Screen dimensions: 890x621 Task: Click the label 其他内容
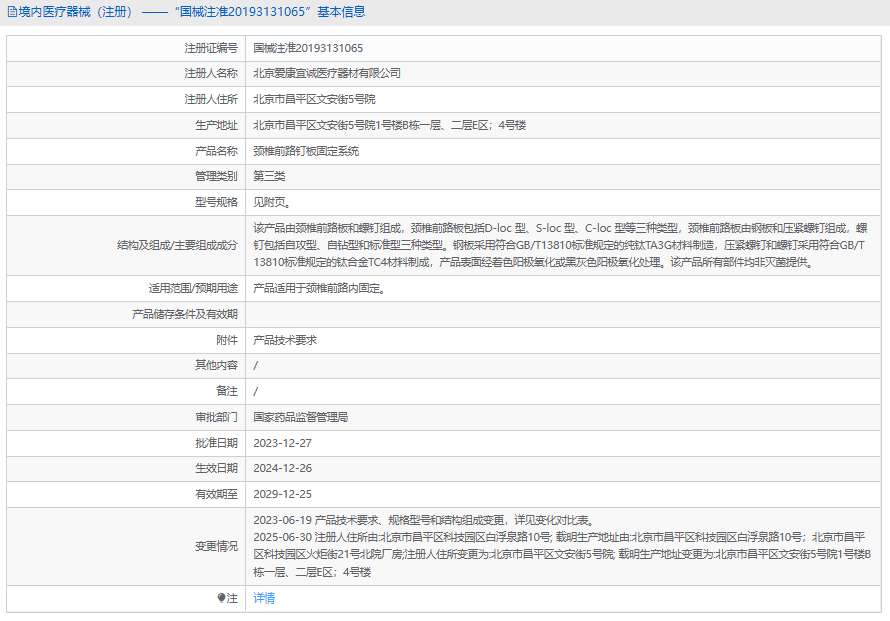point(216,365)
